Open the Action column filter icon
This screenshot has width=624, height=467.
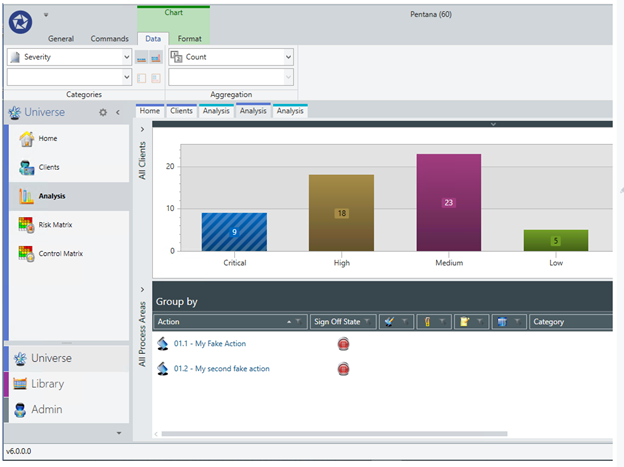(298, 322)
